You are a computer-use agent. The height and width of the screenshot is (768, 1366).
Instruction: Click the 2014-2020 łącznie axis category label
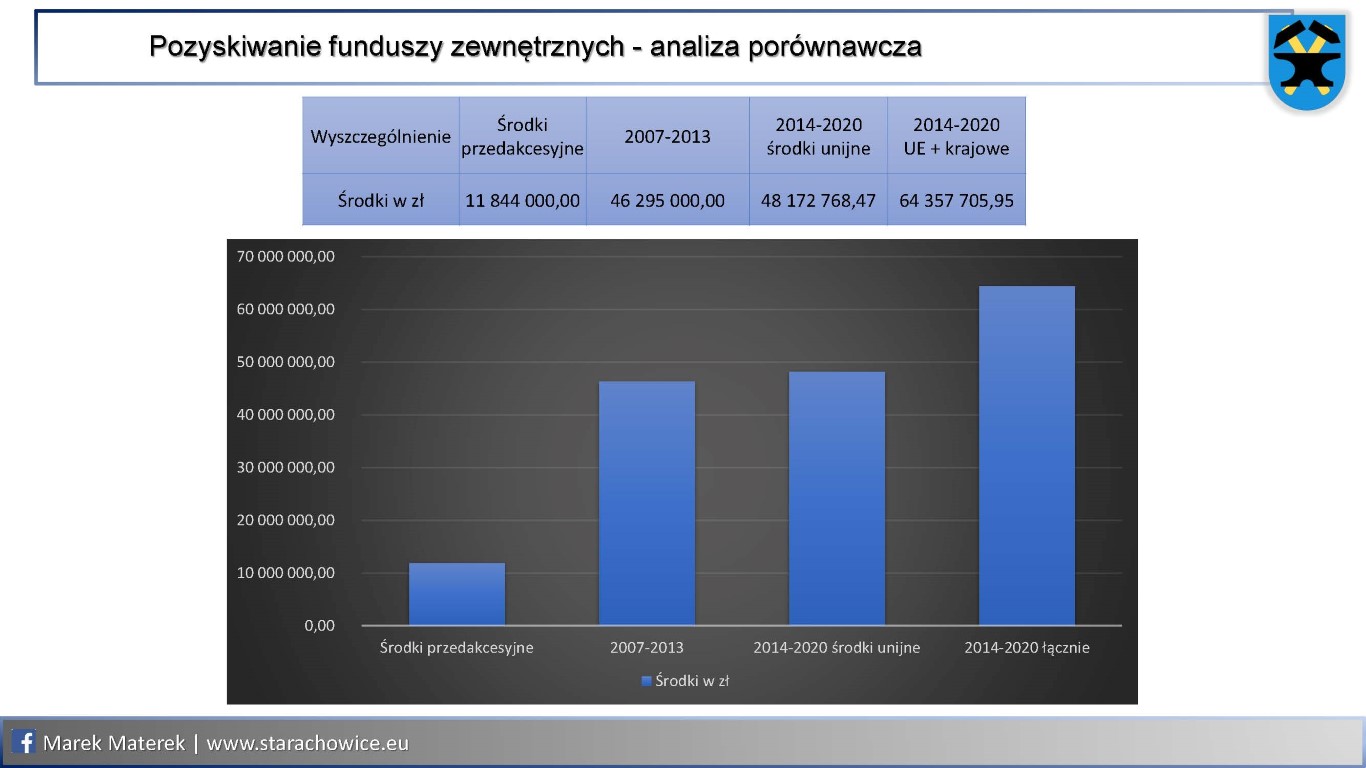(x=1026, y=647)
